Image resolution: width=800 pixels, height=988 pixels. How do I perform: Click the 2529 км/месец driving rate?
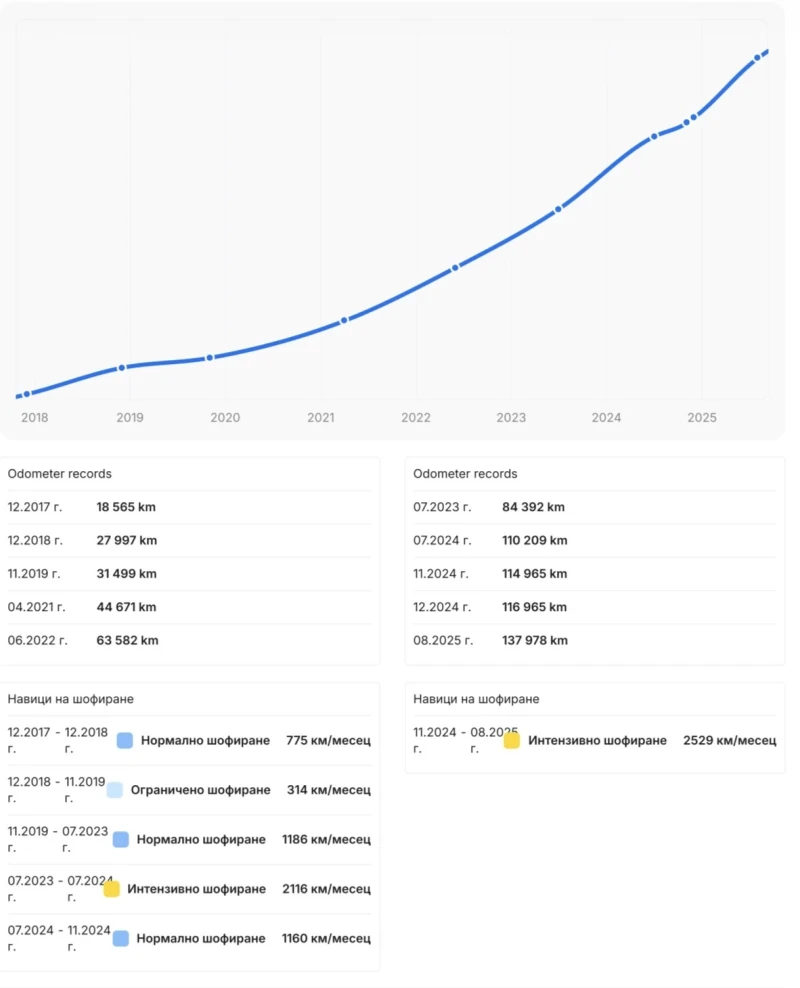[729, 741]
